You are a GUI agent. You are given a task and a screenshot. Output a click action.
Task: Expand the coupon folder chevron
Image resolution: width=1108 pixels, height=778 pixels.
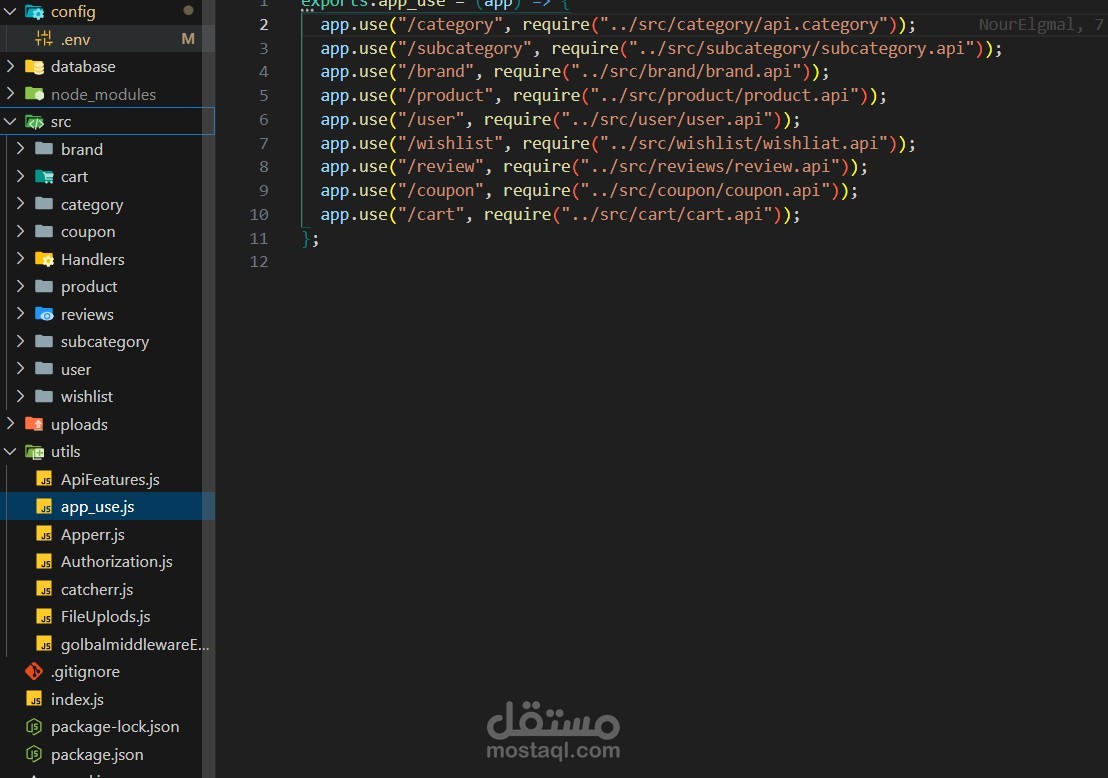tap(20, 231)
